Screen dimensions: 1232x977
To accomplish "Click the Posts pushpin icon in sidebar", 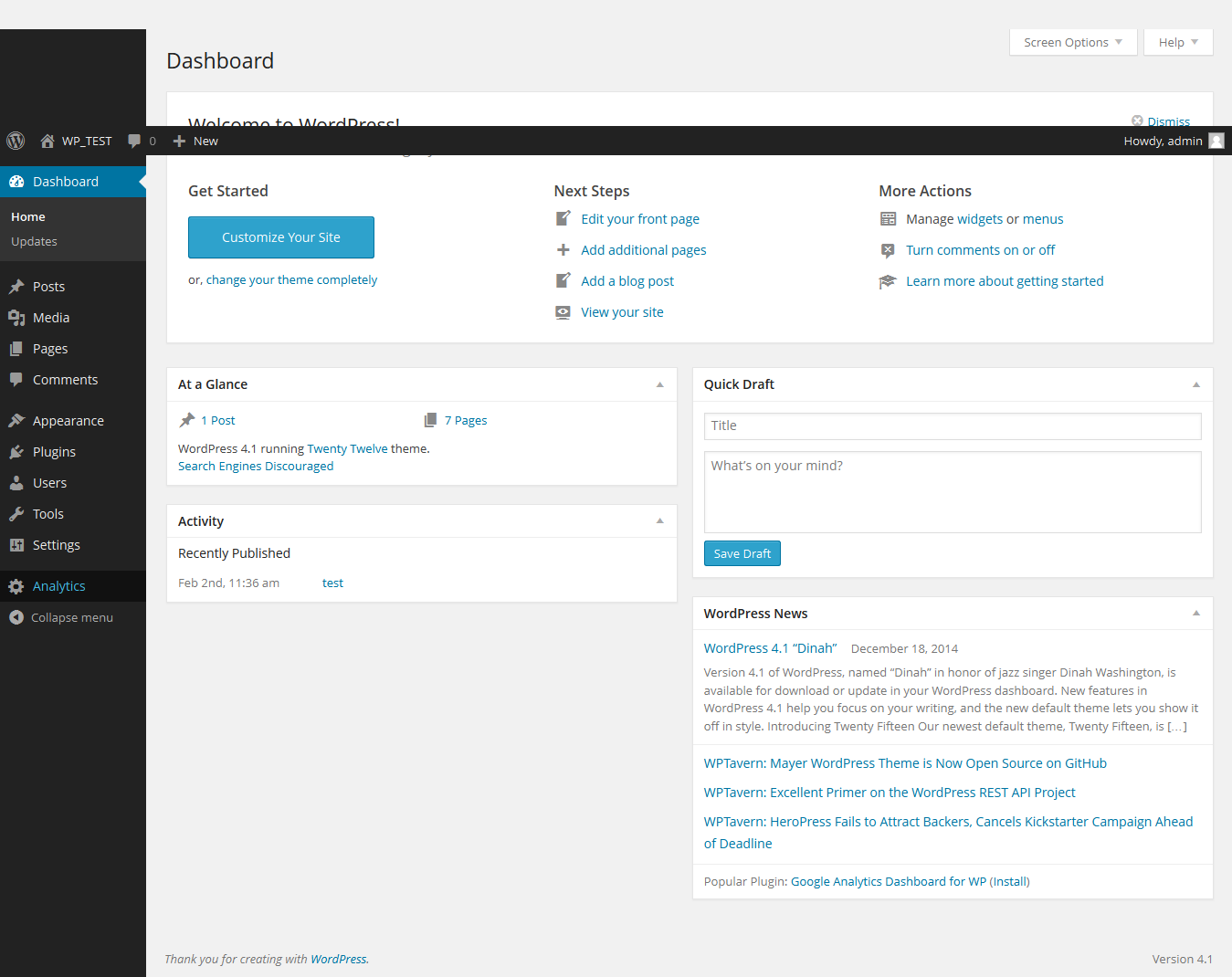I will [x=16, y=287].
